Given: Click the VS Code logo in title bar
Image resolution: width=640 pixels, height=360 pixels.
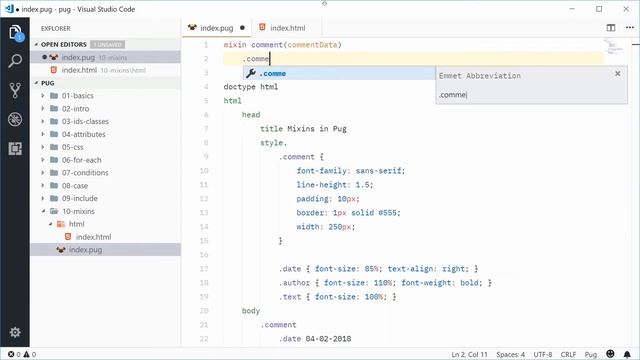Looking at the screenshot, I should (9, 9).
